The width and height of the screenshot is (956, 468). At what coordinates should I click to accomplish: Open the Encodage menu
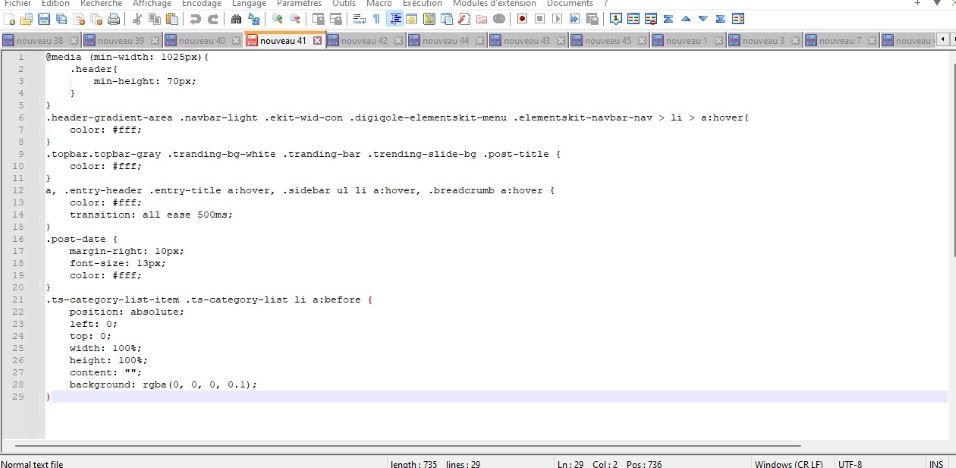pos(202,3)
